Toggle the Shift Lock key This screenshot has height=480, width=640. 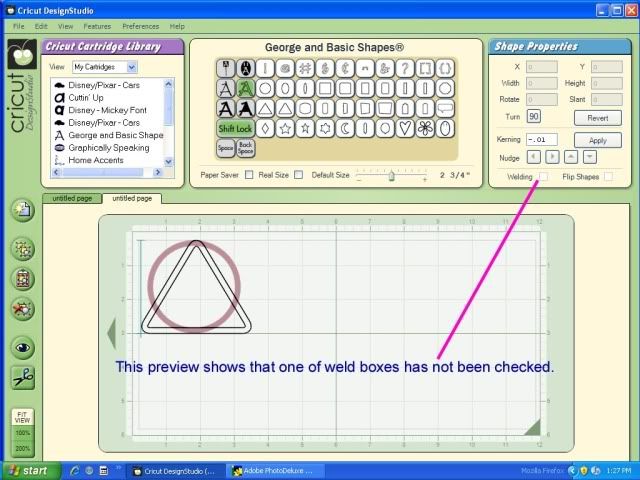(x=236, y=129)
